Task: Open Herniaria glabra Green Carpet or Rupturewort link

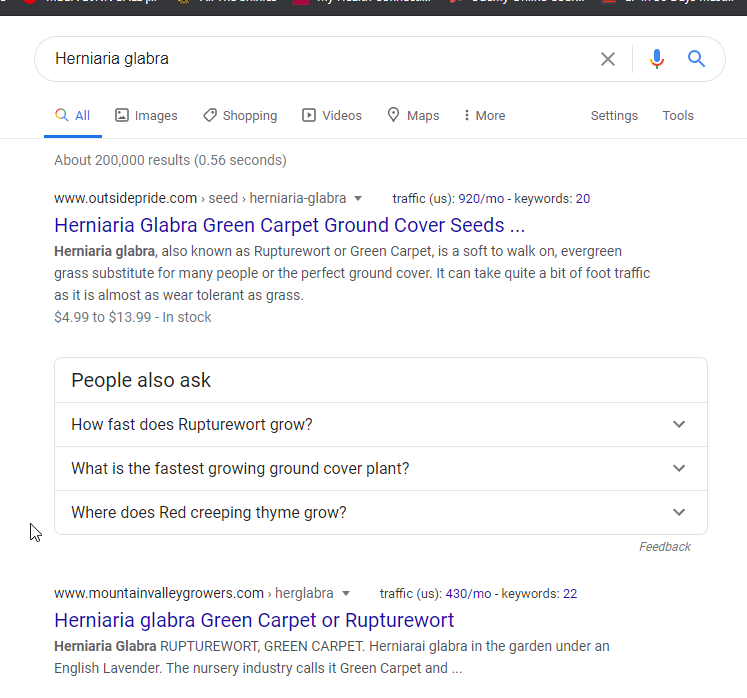Action: click(x=254, y=620)
